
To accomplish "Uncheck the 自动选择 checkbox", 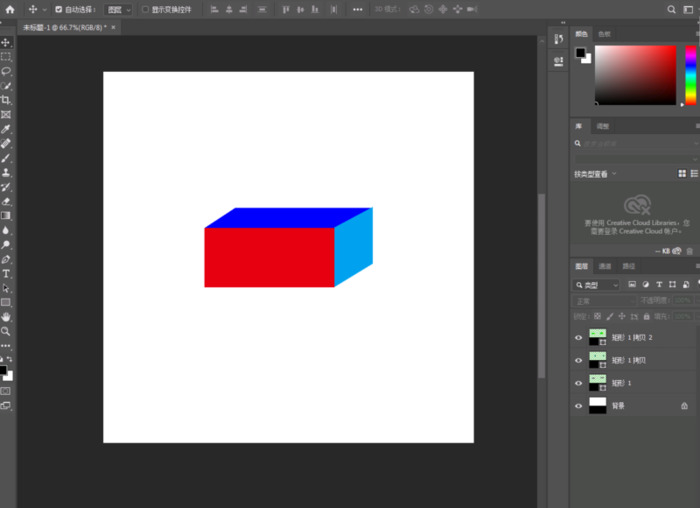I will 58,9.
